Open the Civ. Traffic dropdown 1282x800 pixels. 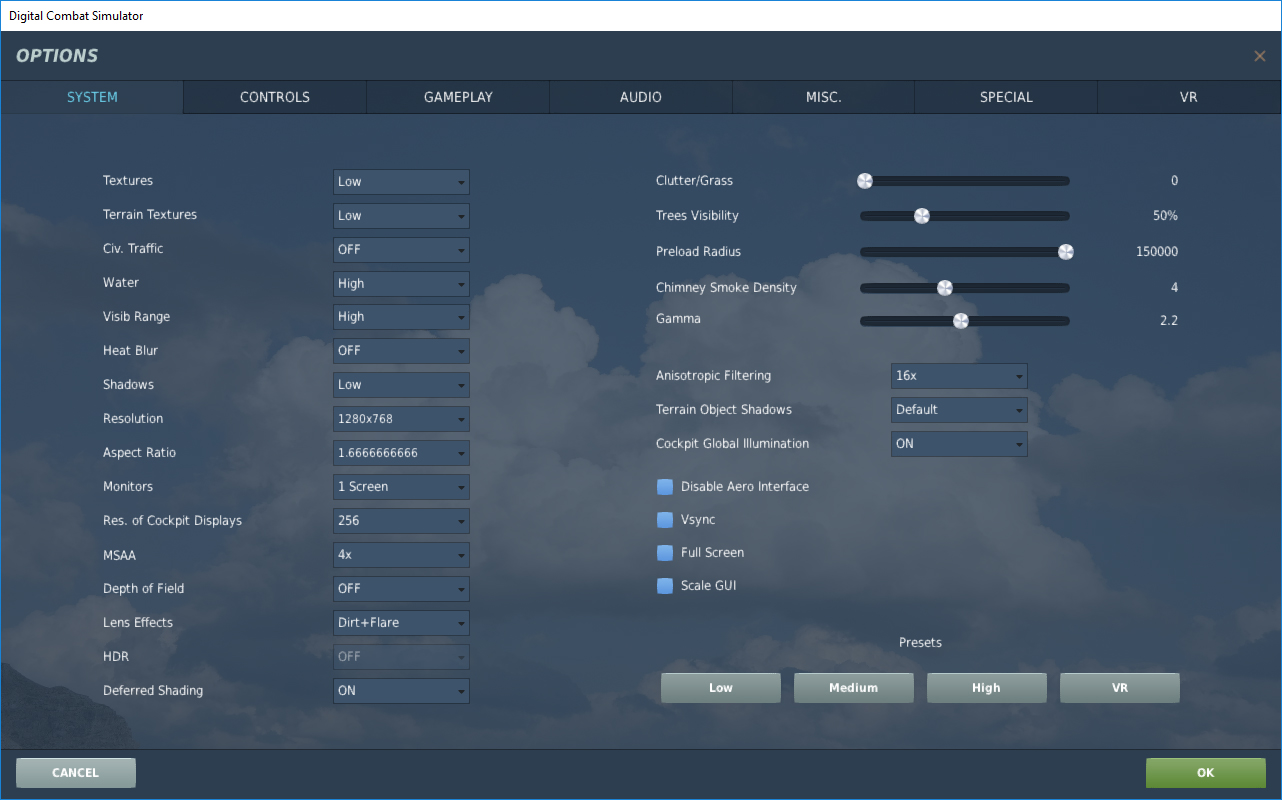(x=401, y=250)
